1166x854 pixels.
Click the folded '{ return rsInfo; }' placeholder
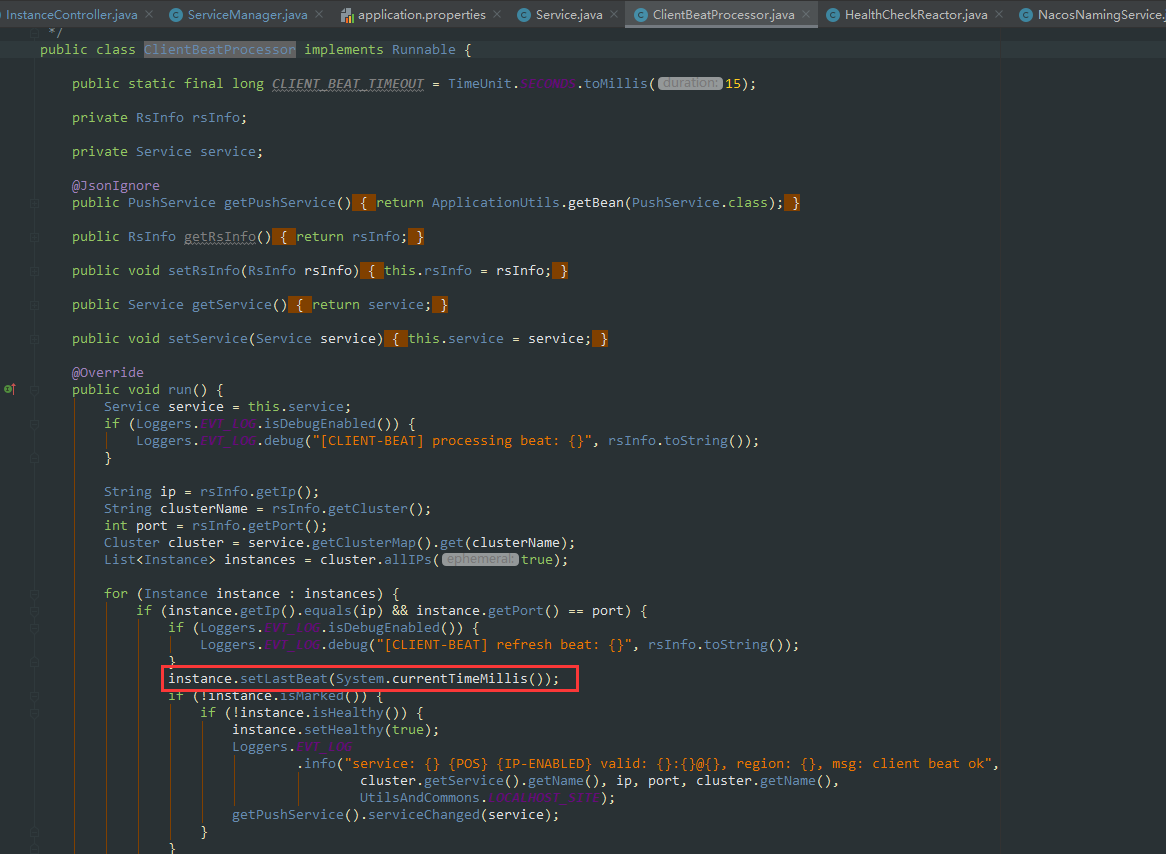[347, 237]
